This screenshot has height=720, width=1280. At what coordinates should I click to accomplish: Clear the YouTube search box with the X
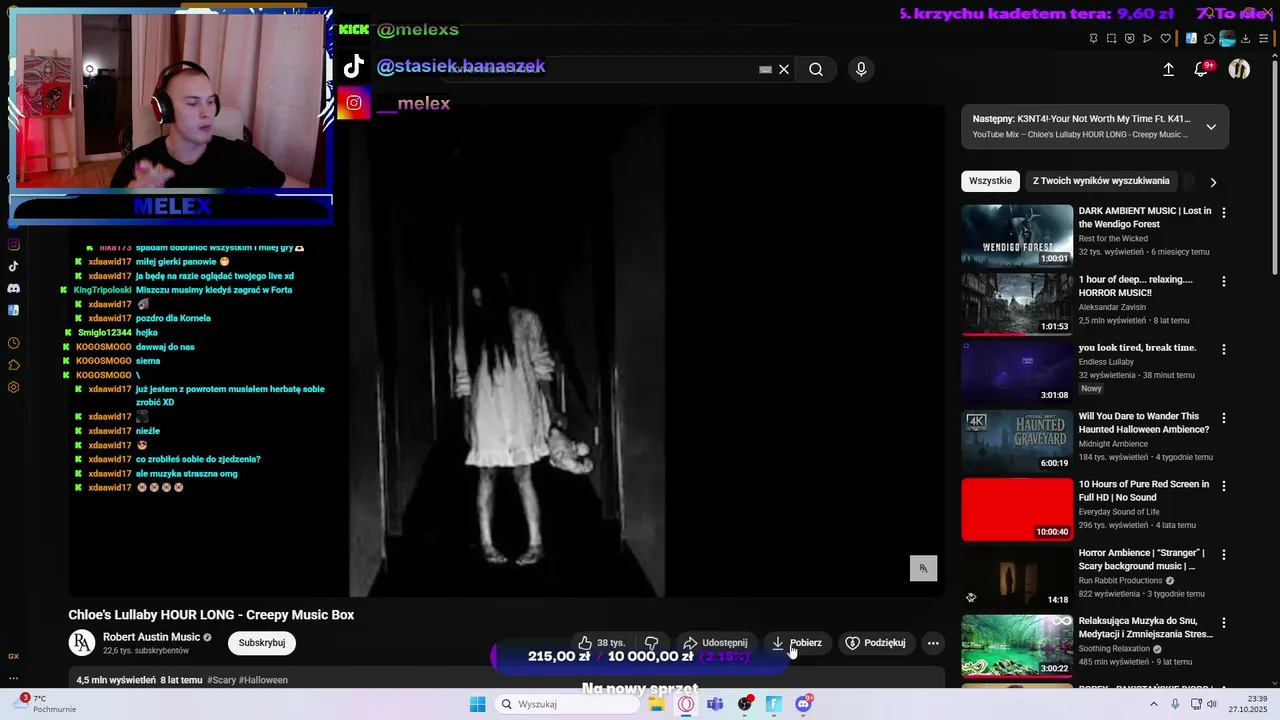pos(784,69)
